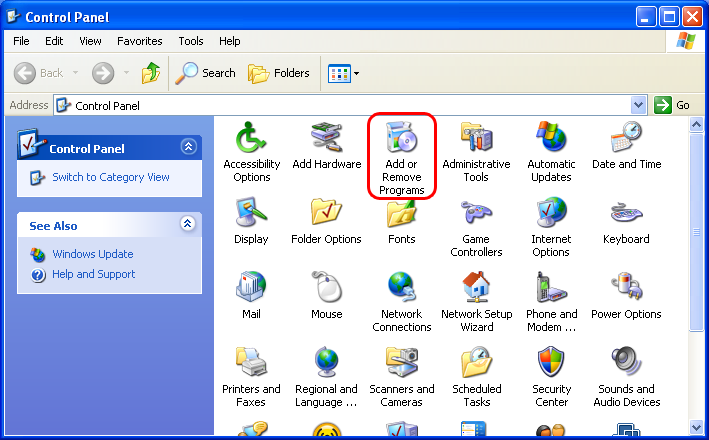Open the Add Hardware wizard
This screenshot has height=440, width=709.
click(326, 146)
